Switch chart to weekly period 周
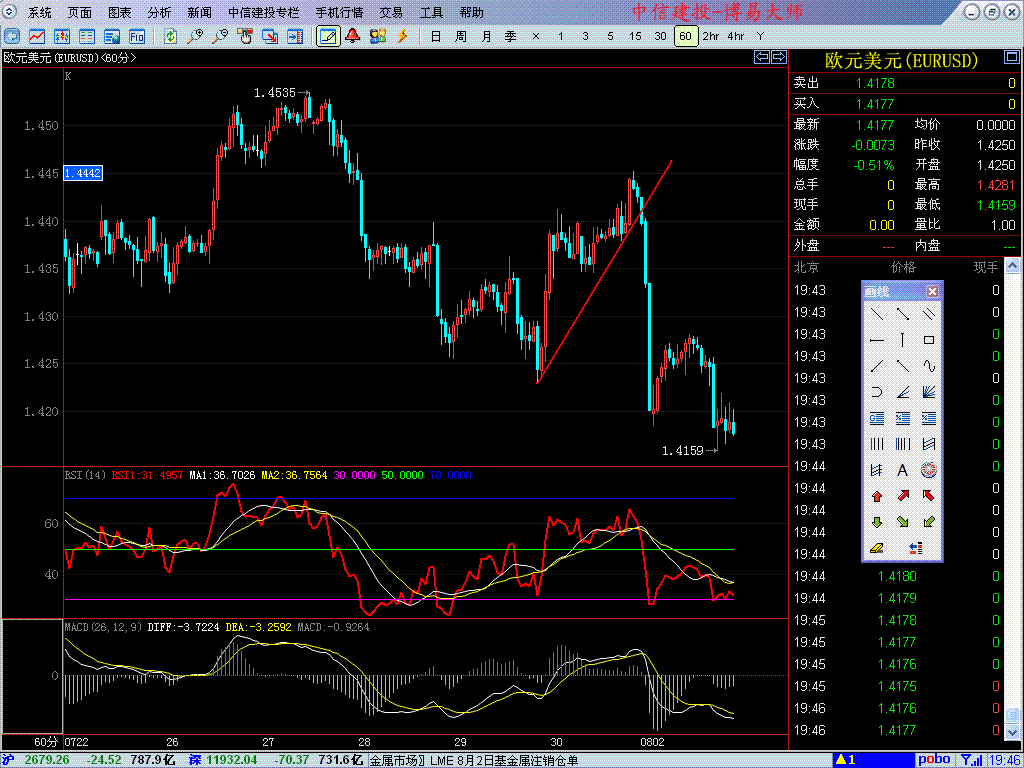Viewport: 1024px width, 768px height. coord(461,37)
